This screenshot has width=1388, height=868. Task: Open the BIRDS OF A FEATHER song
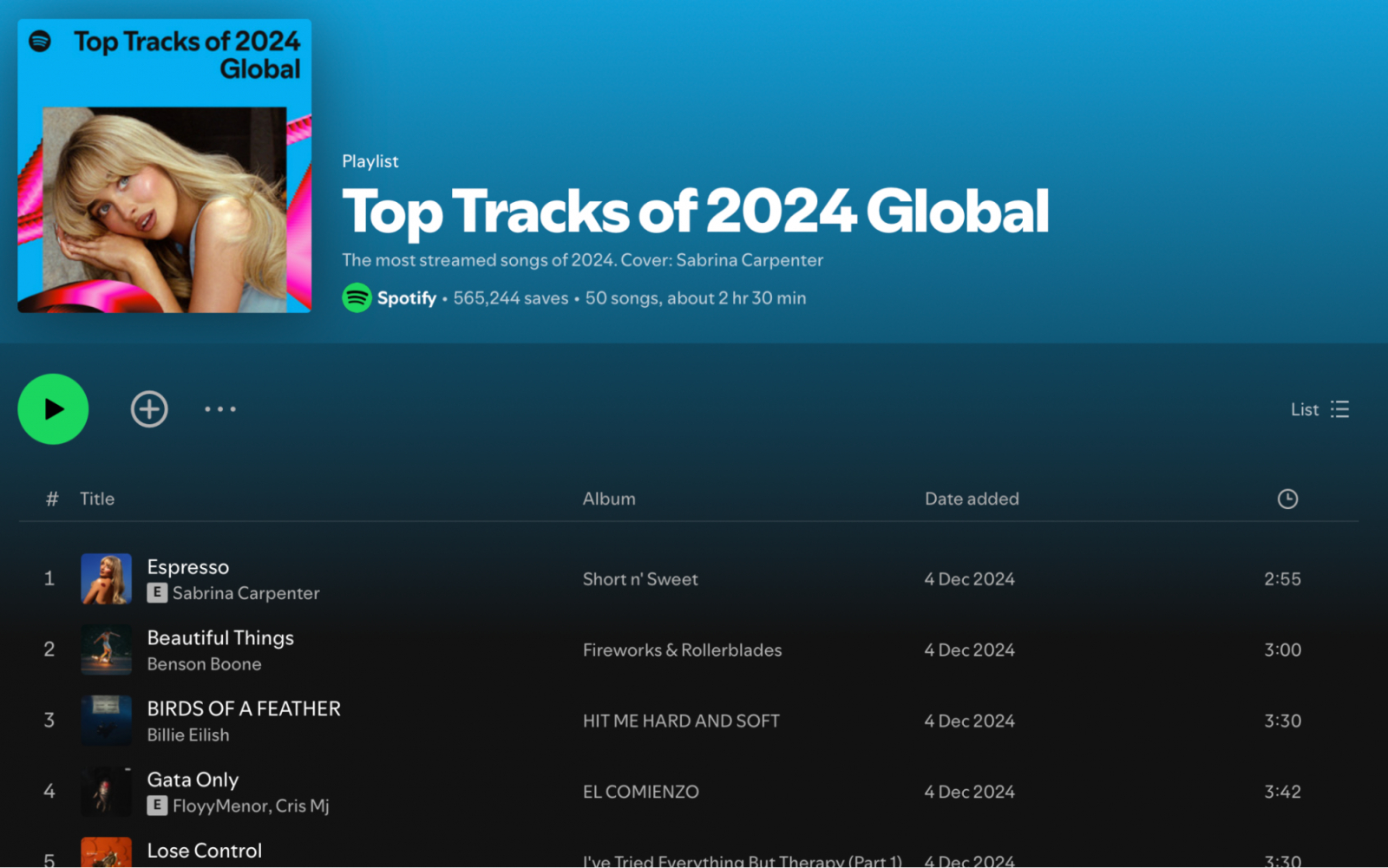click(x=244, y=709)
